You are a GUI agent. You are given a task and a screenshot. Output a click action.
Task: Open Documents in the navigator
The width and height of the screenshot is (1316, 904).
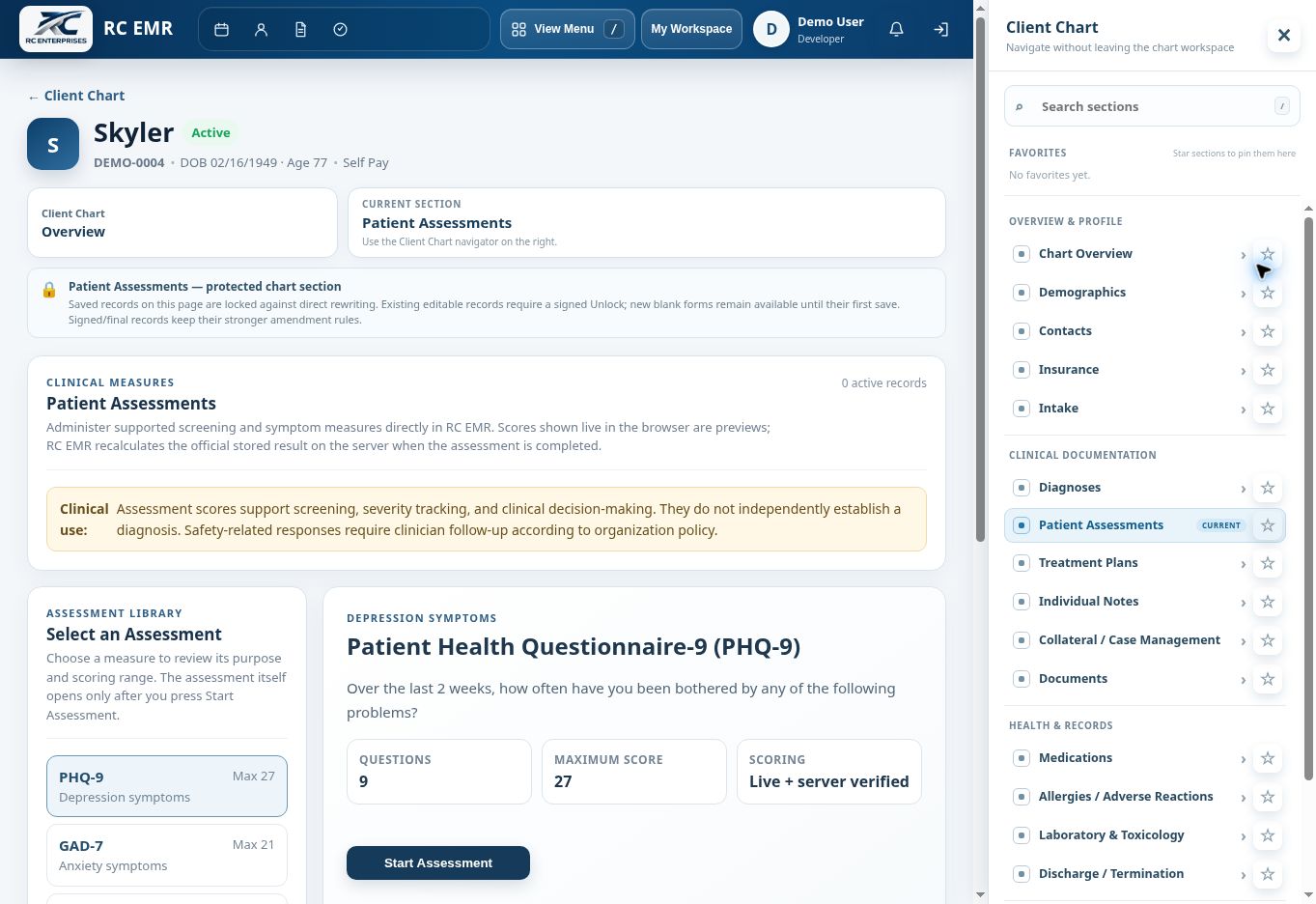(x=1128, y=679)
